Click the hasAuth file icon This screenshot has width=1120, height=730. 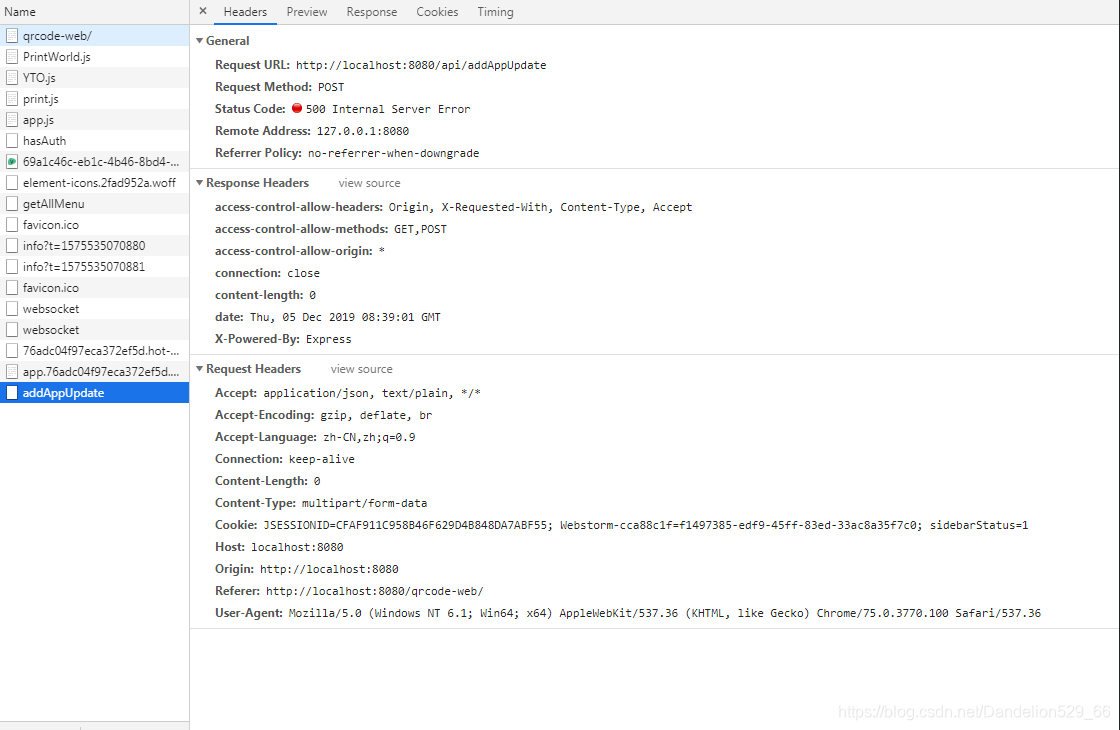point(11,141)
